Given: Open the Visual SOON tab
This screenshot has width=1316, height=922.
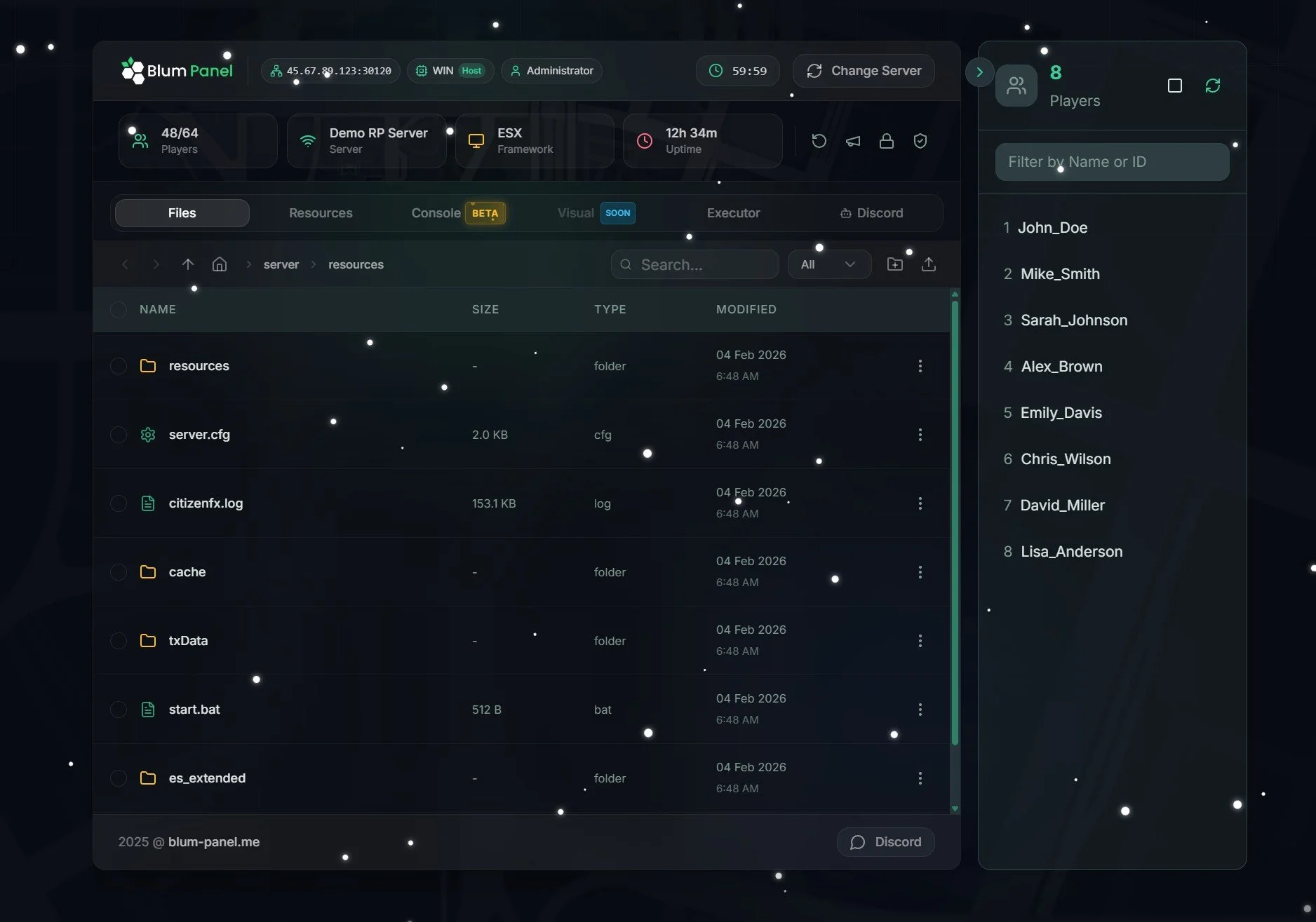Looking at the screenshot, I should tap(596, 213).
